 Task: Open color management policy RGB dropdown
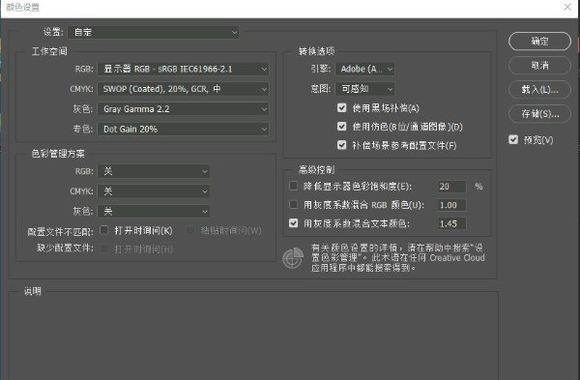(154, 171)
